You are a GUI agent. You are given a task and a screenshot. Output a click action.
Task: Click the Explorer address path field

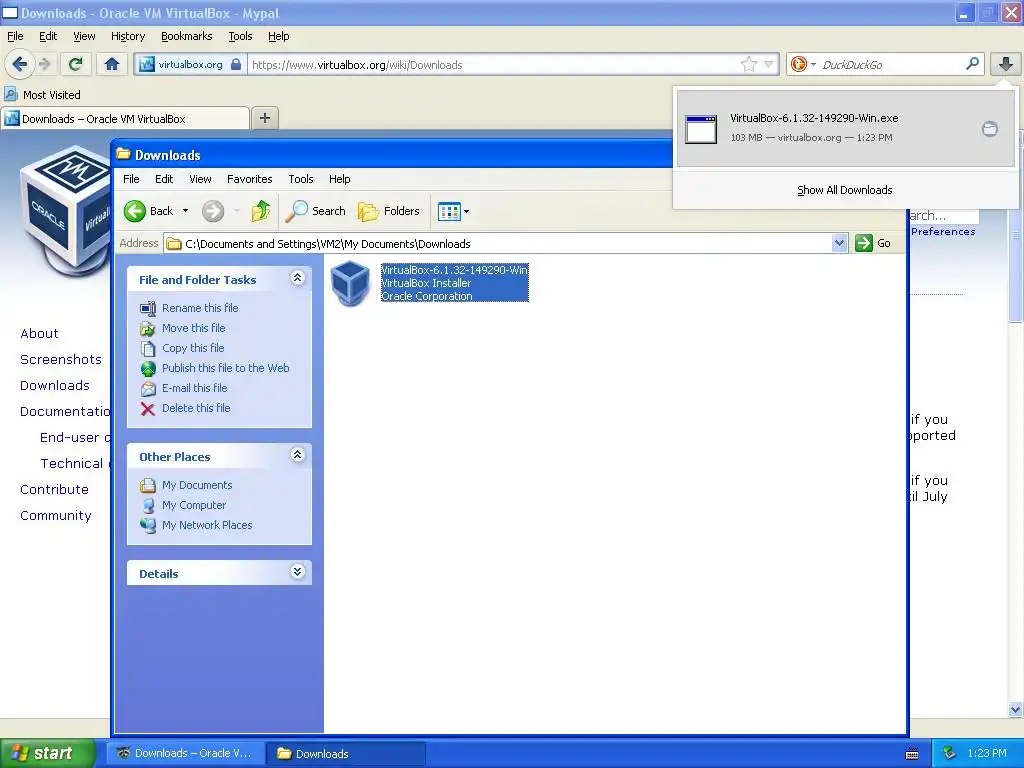tap(498, 244)
